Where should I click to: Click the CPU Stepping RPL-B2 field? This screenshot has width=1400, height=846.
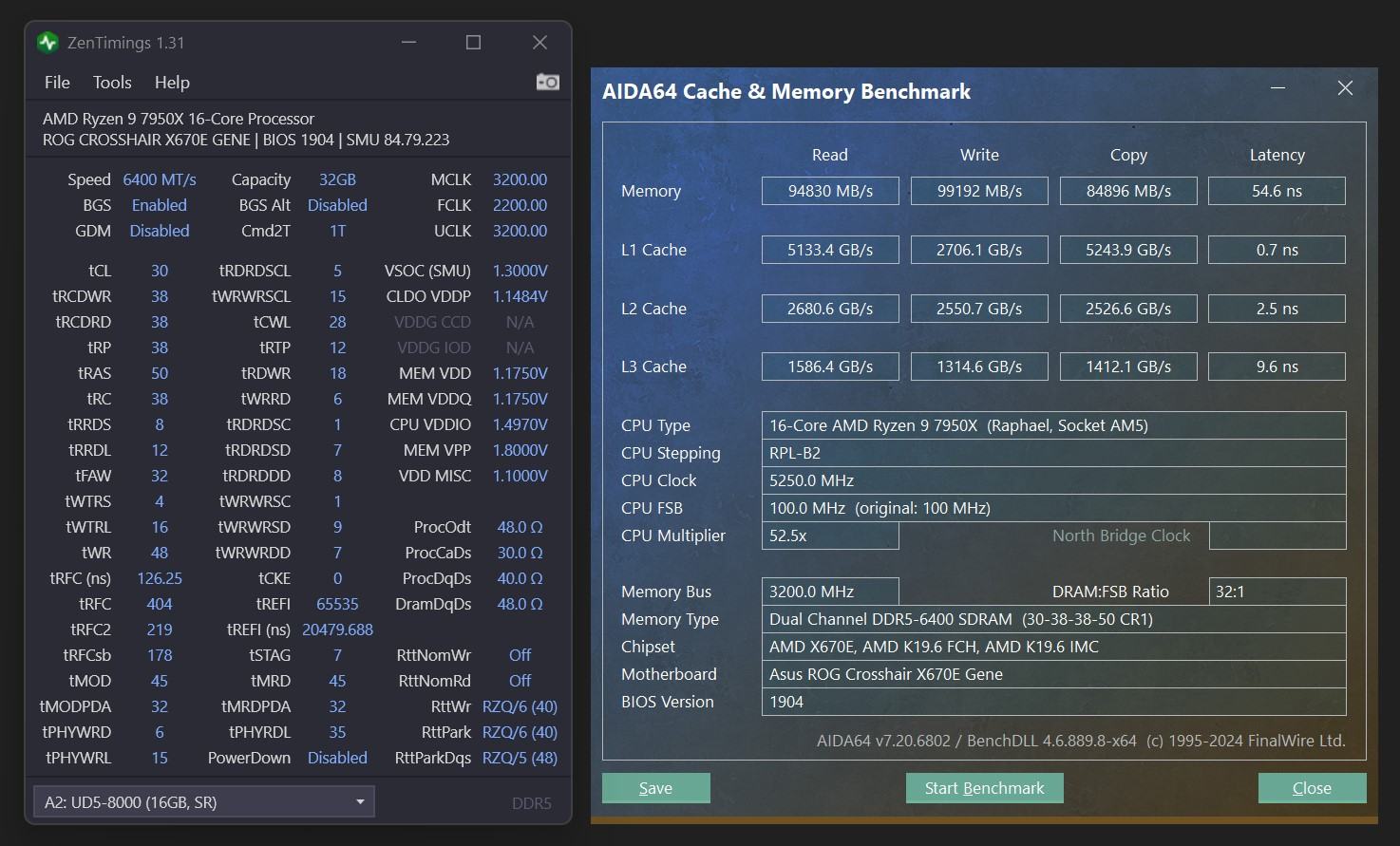[x=1053, y=453]
